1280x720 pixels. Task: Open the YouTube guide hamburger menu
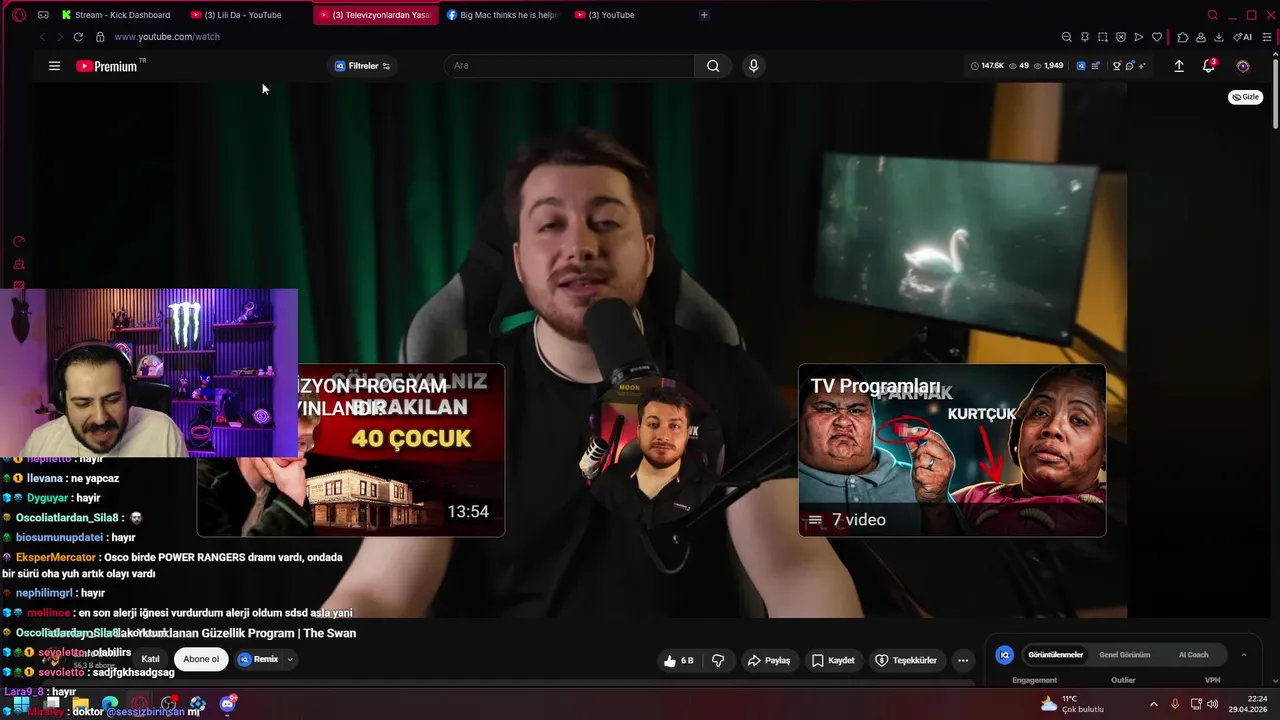coord(54,66)
